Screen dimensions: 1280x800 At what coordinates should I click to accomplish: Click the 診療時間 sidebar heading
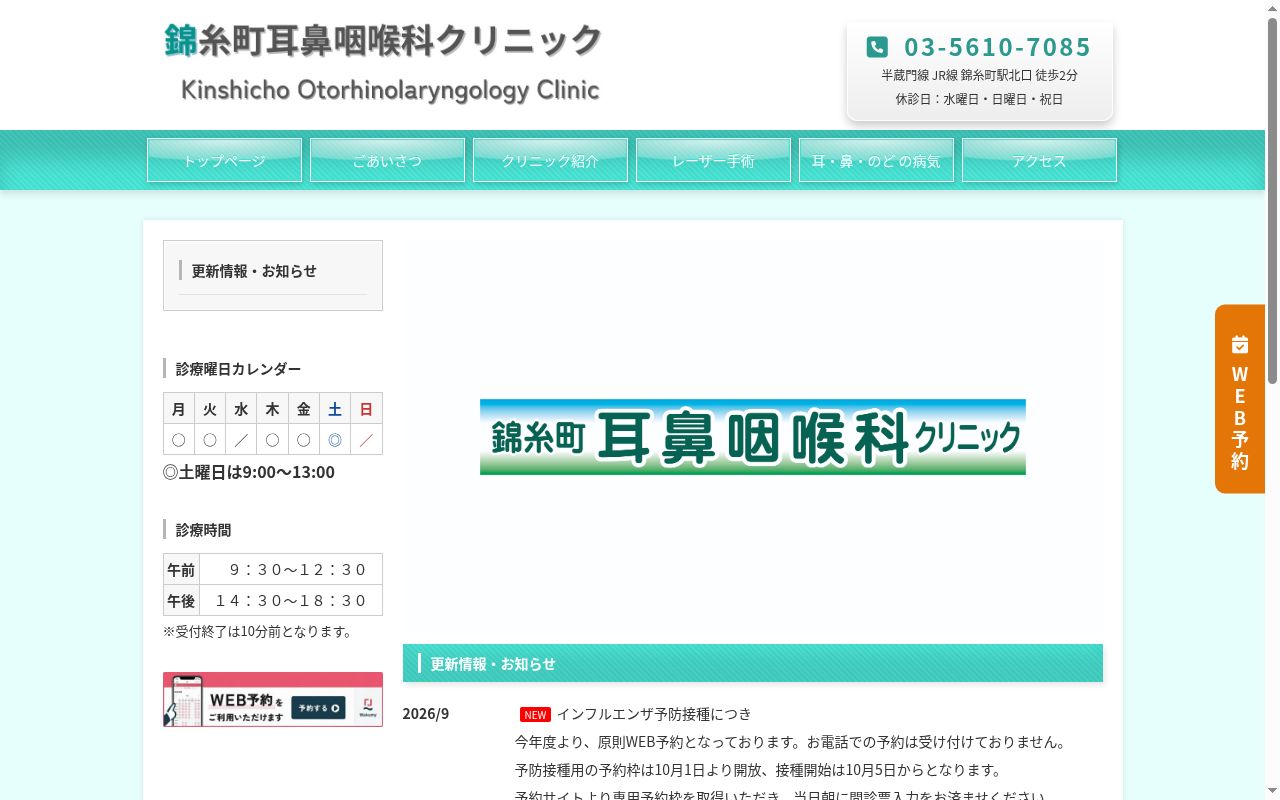203,530
